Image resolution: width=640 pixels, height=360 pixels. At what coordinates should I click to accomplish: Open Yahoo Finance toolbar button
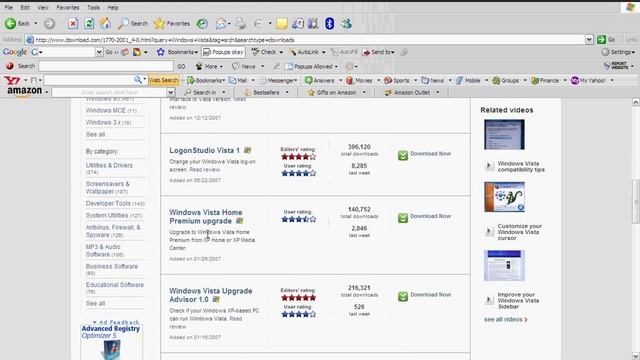click(545, 80)
